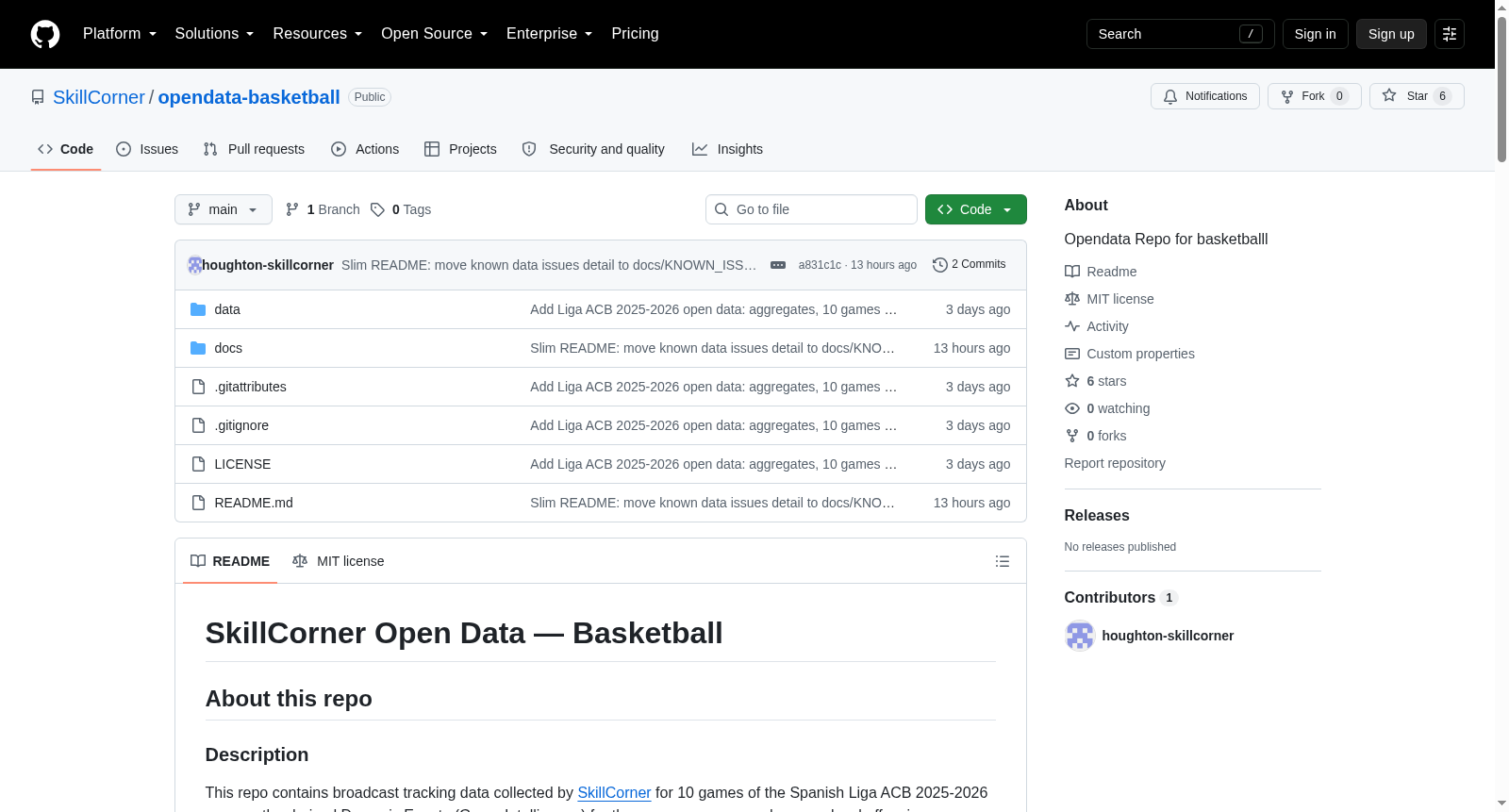Expand the Open Source menu
The width and height of the screenshot is (1509, 812).
434,34
